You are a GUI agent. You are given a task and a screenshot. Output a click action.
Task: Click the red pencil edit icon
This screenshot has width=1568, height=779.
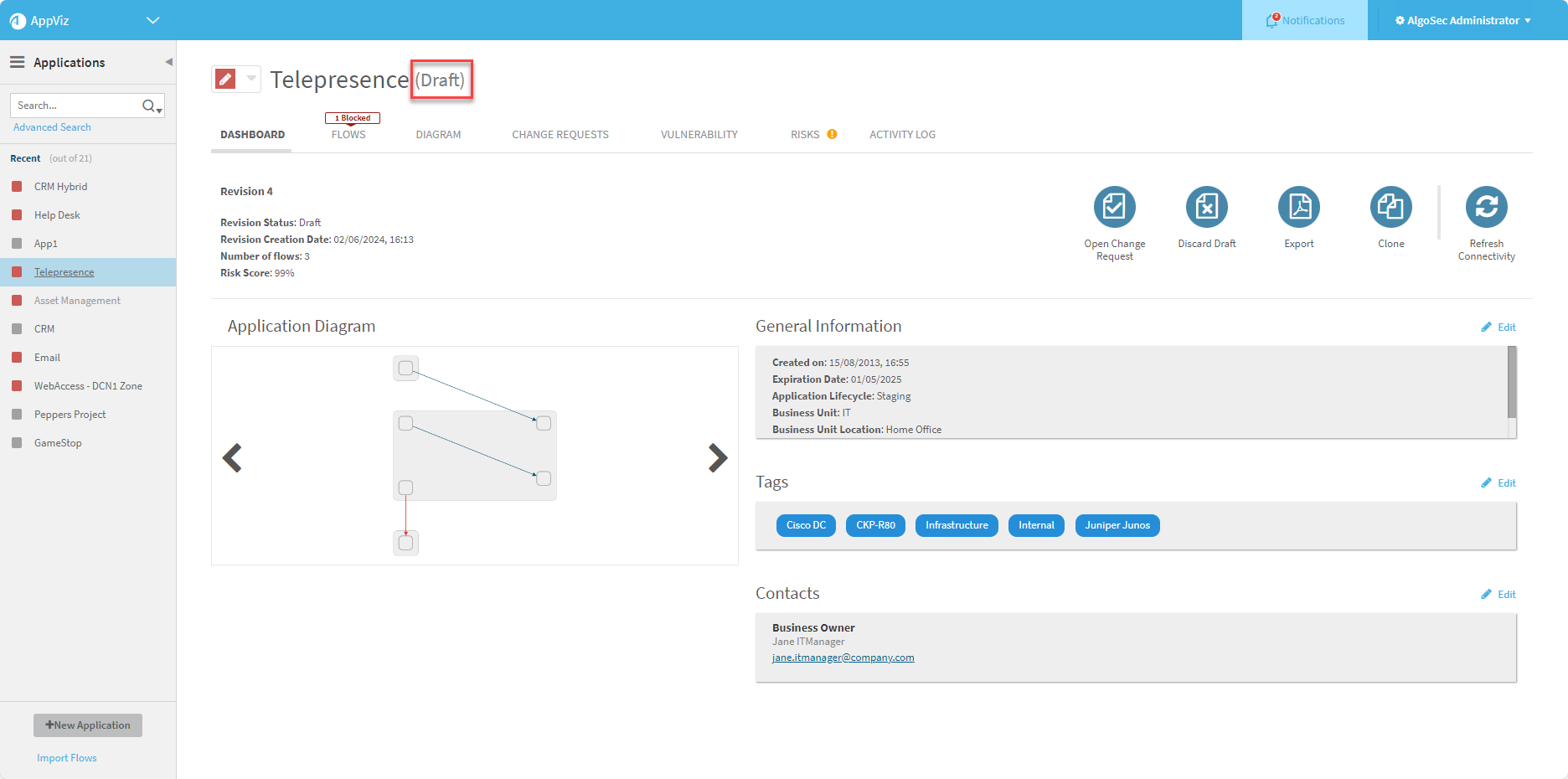pos(225,79)
